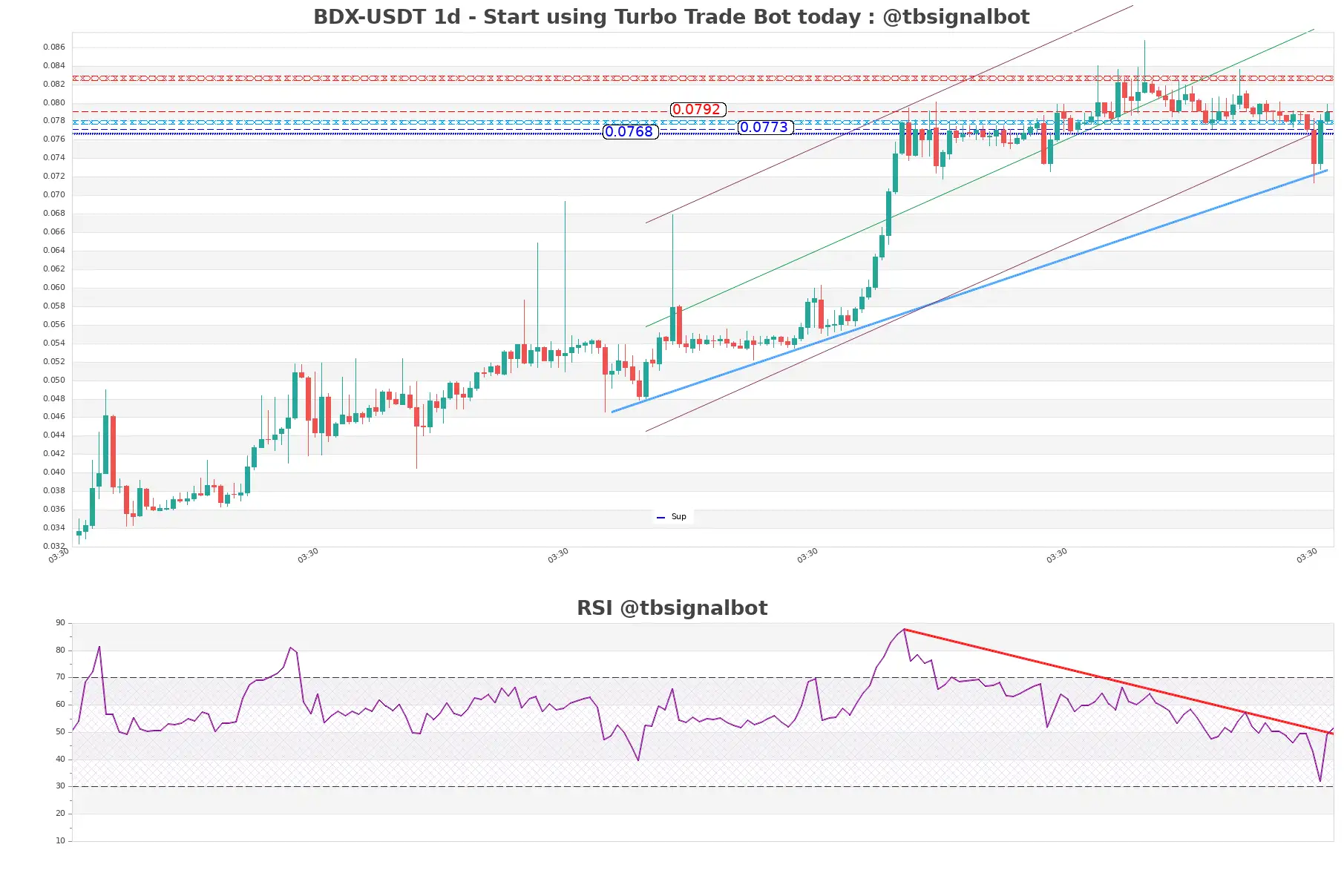Click the 0.040 price axis label
The image size is (1344, 896).
click(54, 472)
